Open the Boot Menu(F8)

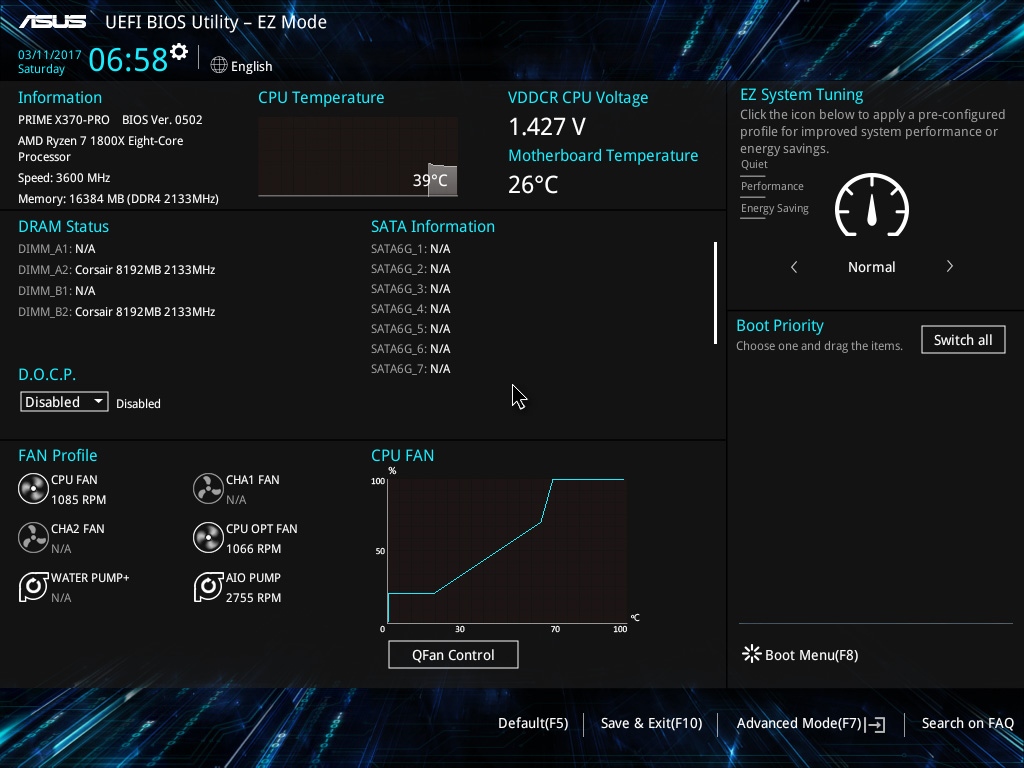click(801, 654)
